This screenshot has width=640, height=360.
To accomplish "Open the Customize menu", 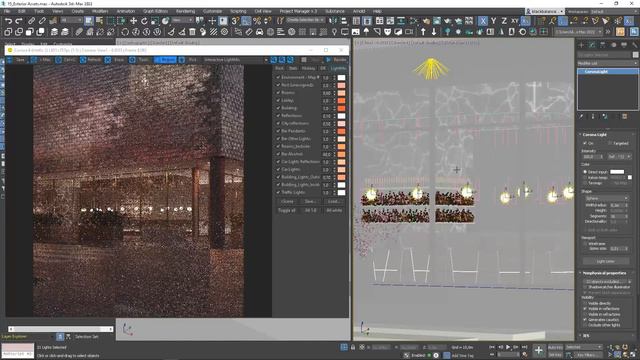I will click(212, 11).
